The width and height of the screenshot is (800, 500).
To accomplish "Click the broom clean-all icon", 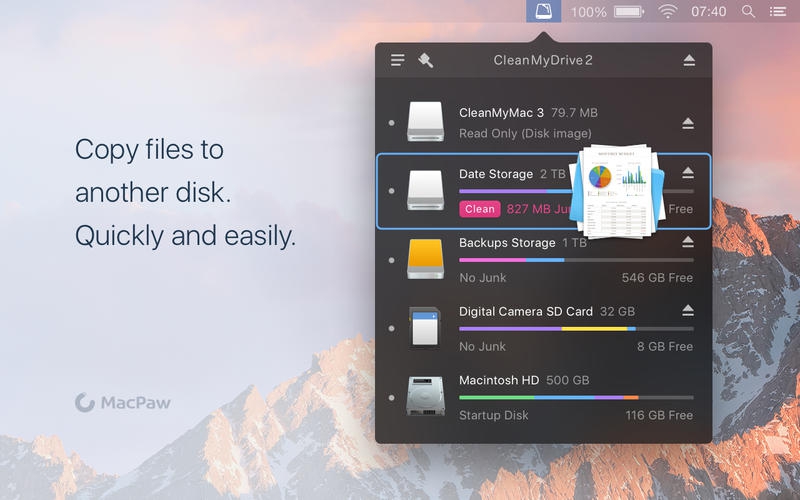I will tap(426, 60).
